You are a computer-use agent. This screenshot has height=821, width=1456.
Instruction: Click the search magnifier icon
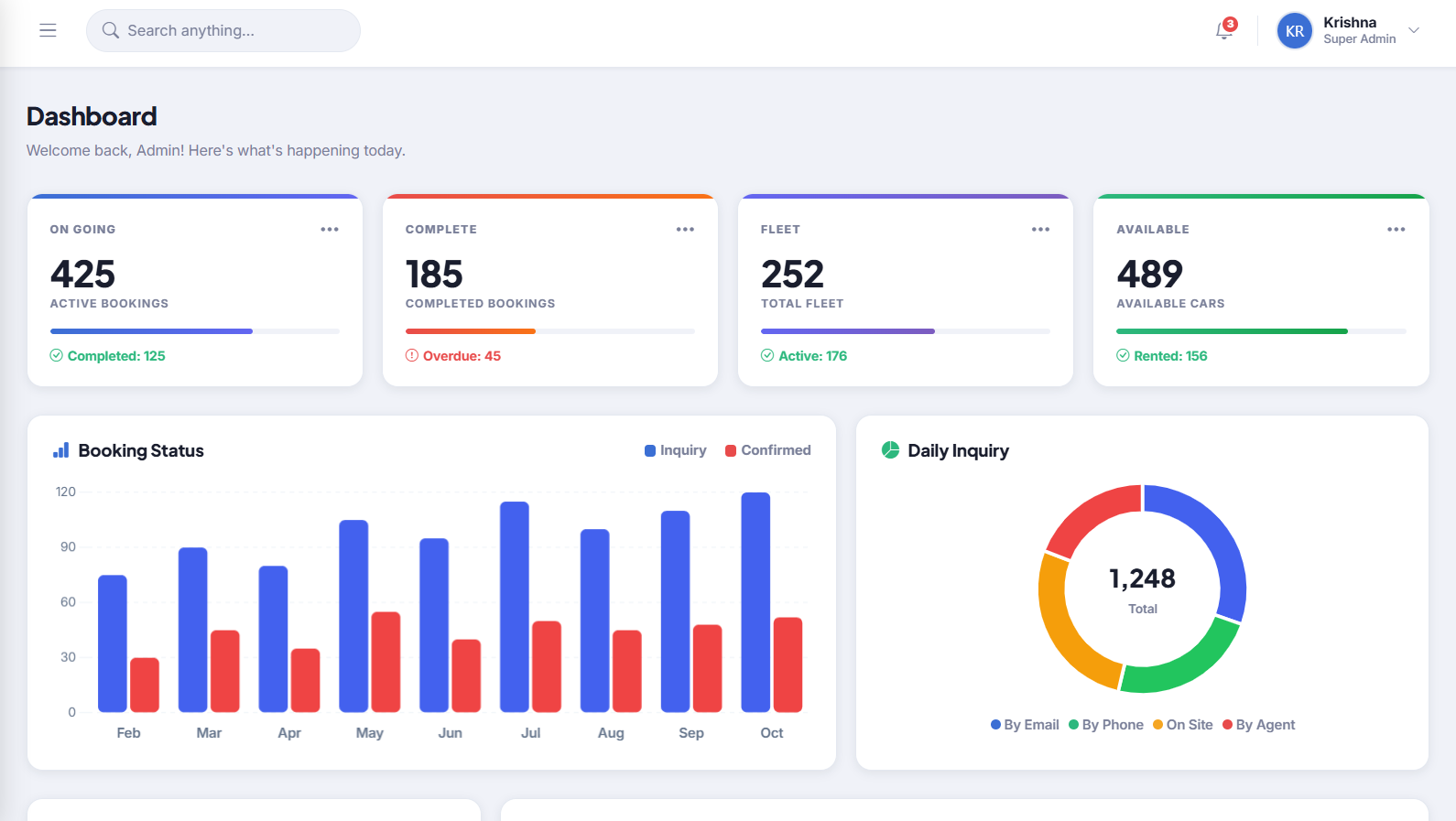(111, 30)
